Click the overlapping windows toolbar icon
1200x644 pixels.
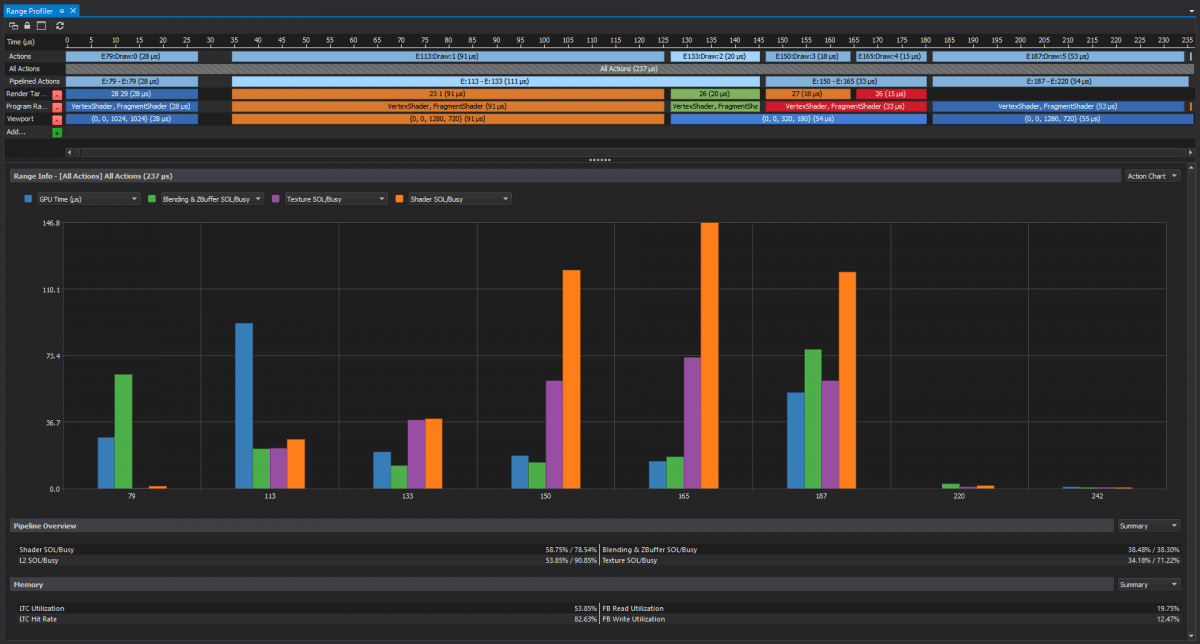pos(14,25)
